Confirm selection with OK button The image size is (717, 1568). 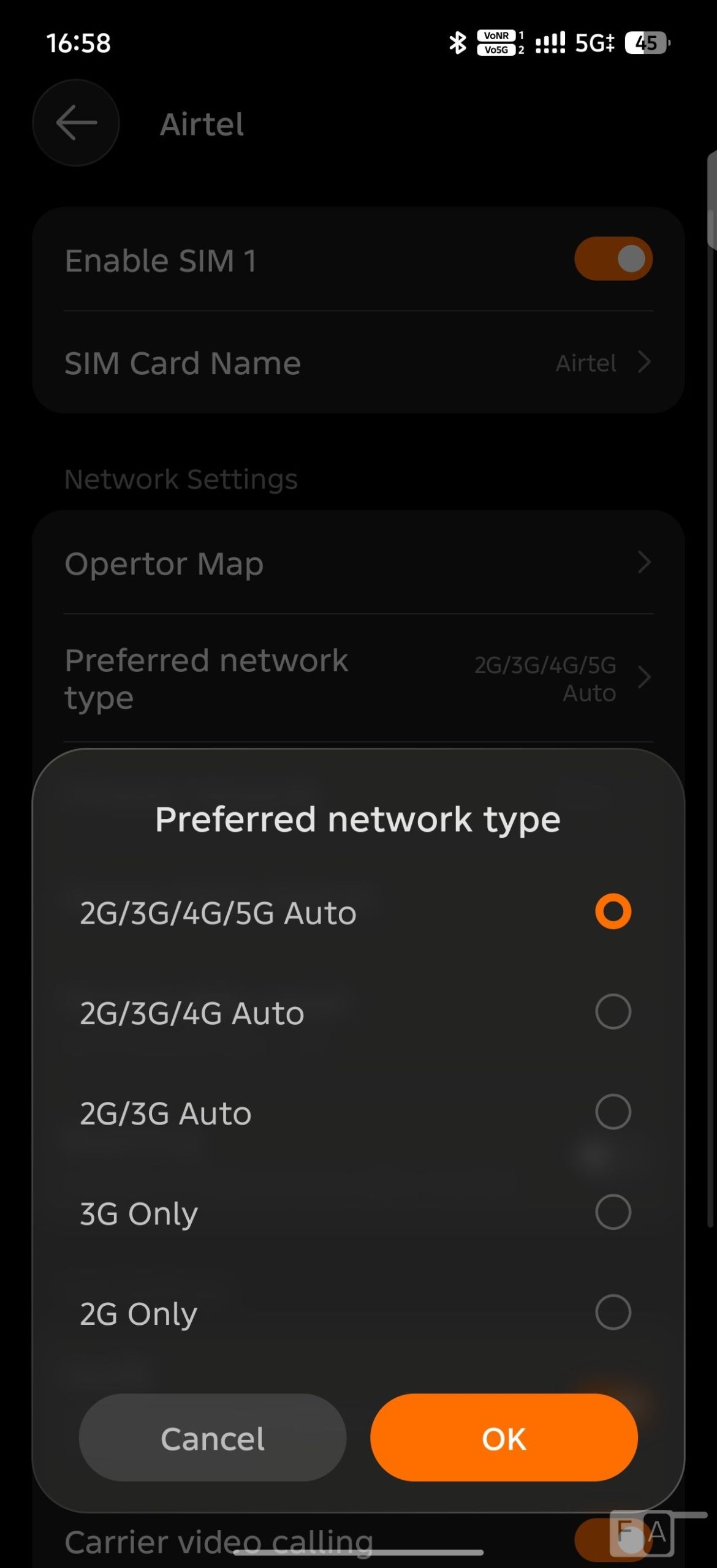click(x=504, y=1438)
